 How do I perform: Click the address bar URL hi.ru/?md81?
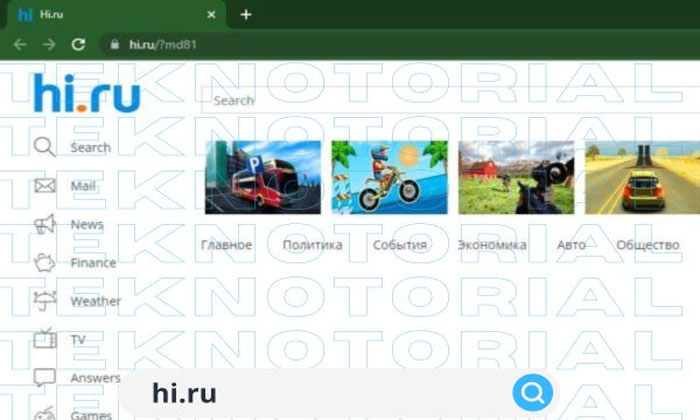coord(162,45)
